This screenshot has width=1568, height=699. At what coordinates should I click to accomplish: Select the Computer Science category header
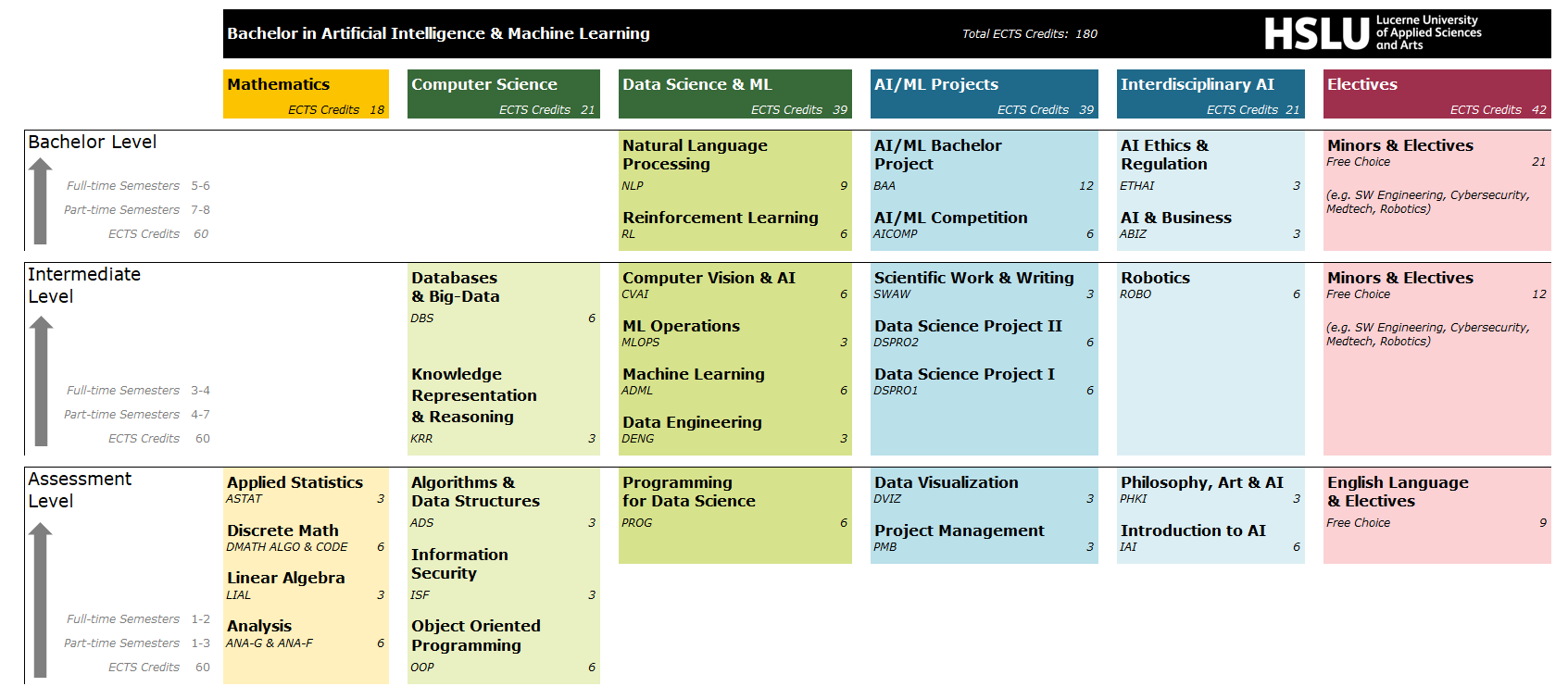[x=503, y=94]
